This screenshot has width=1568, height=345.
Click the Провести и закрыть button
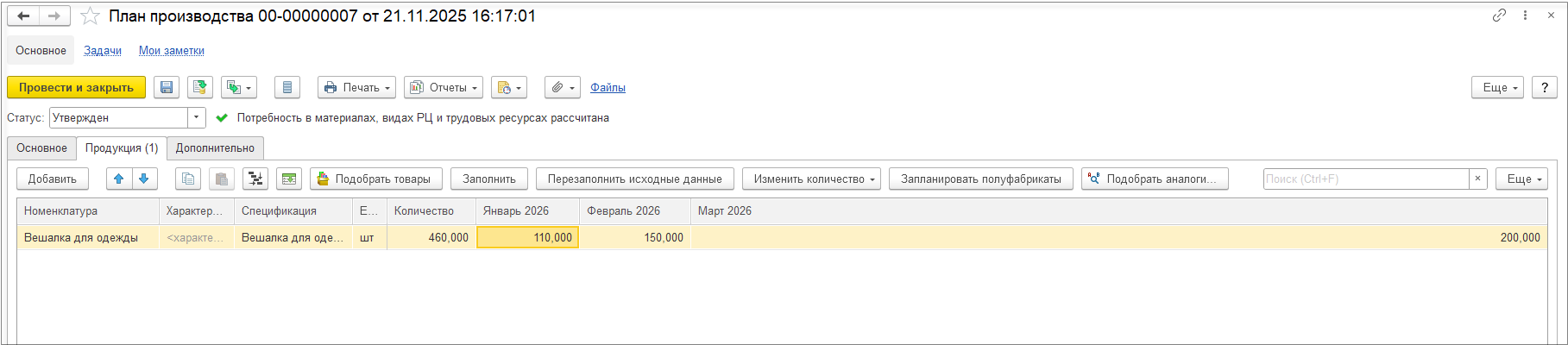76,87
